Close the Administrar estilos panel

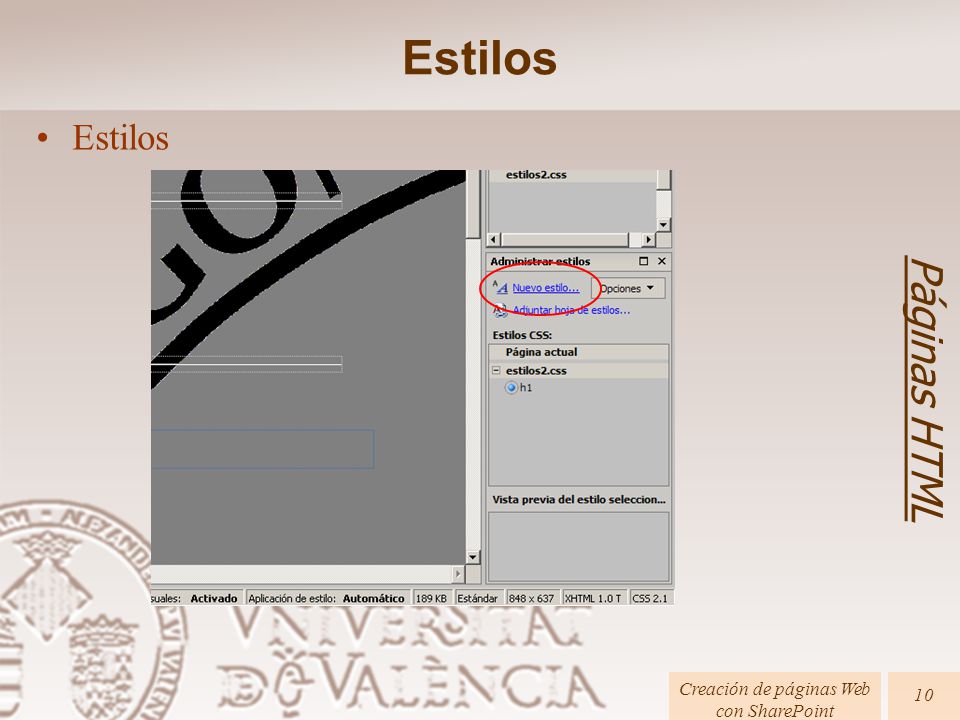[662, 261]
